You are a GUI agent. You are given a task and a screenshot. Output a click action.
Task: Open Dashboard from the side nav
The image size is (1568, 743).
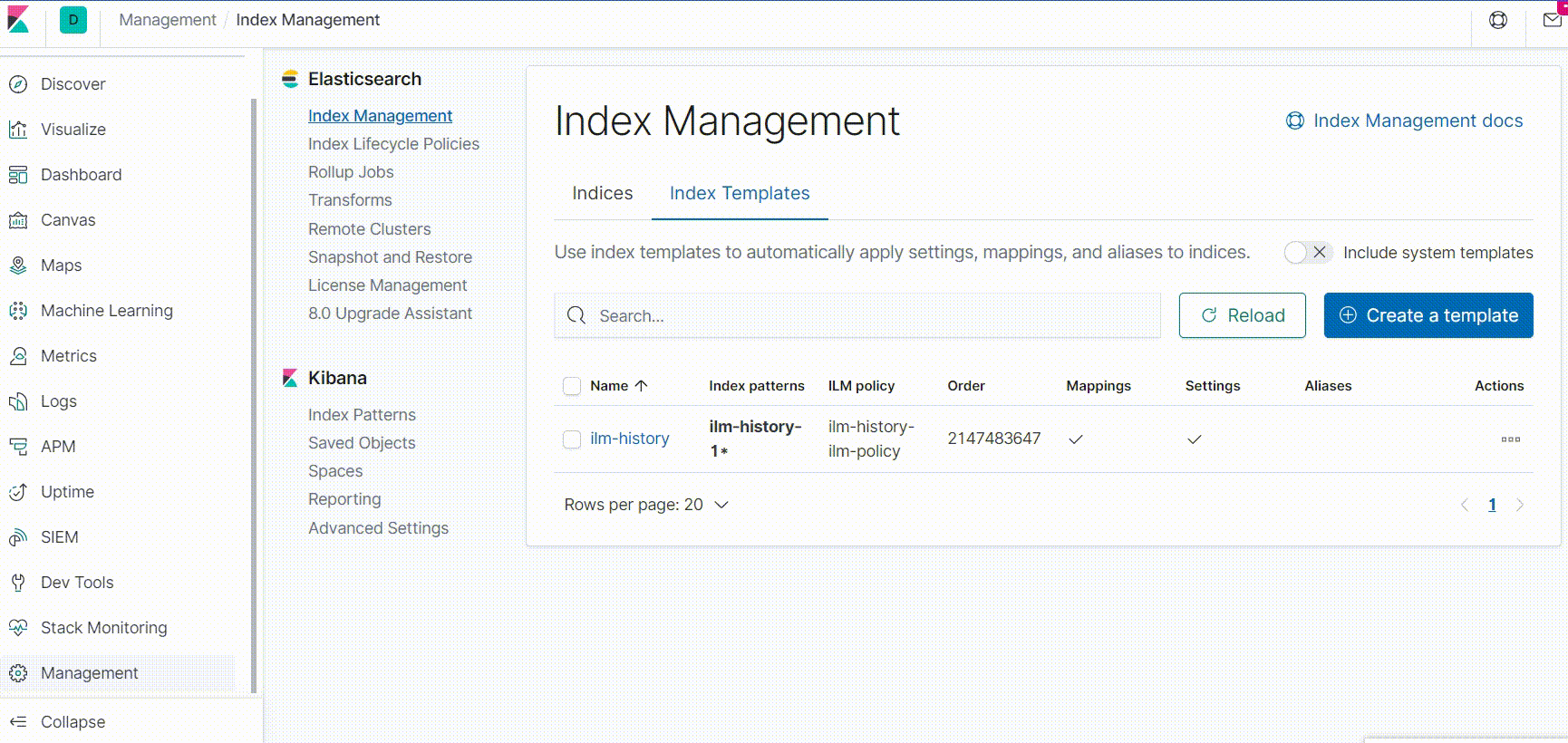click(81, 175)
